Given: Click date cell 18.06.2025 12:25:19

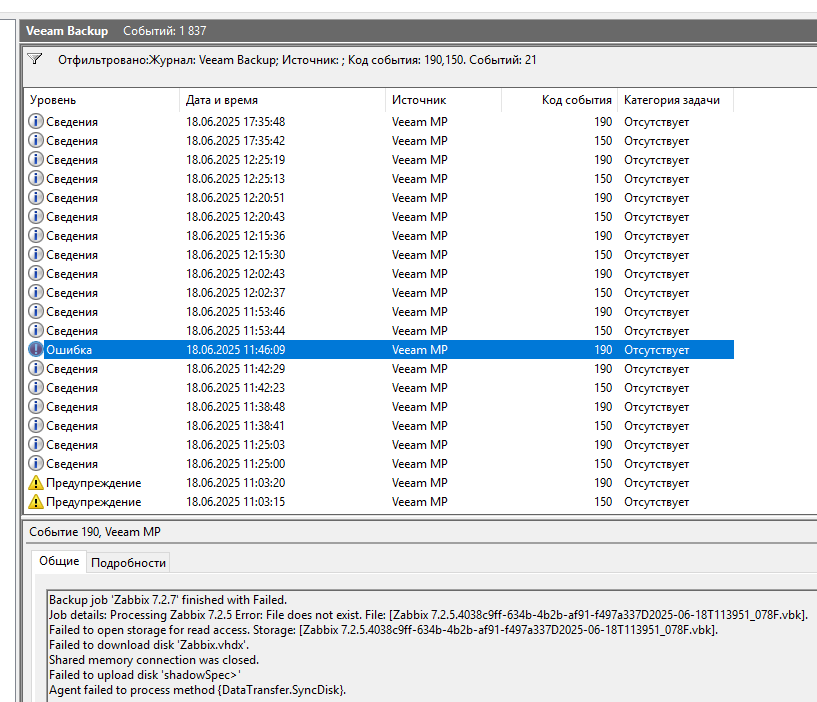Looking at the screenshot, I should 236,159.
